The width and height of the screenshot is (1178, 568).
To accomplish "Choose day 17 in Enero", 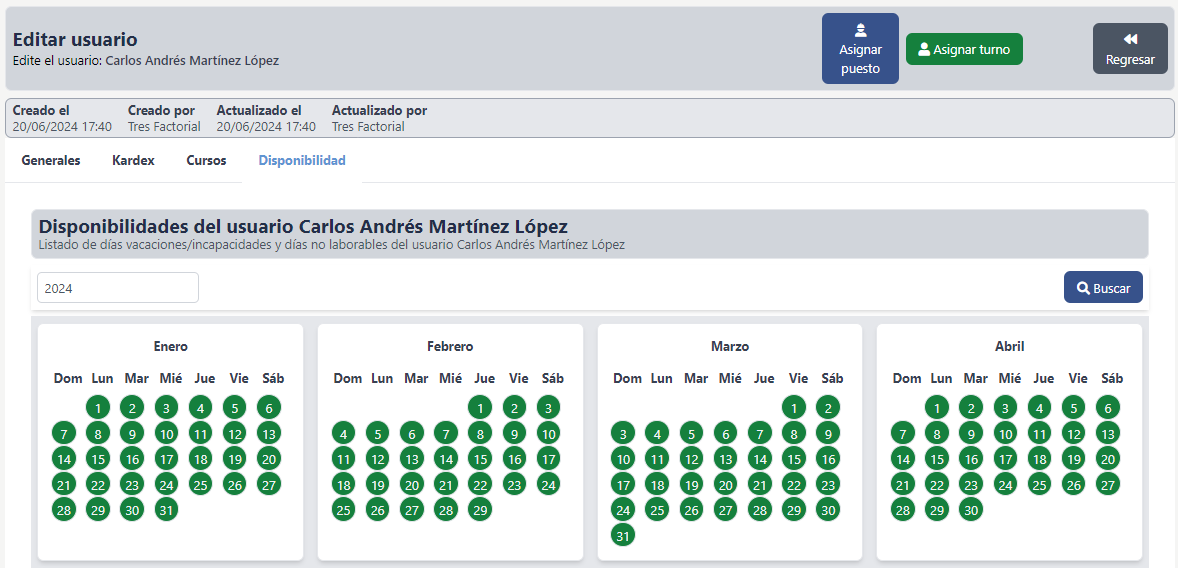I will tap(166, 459).
